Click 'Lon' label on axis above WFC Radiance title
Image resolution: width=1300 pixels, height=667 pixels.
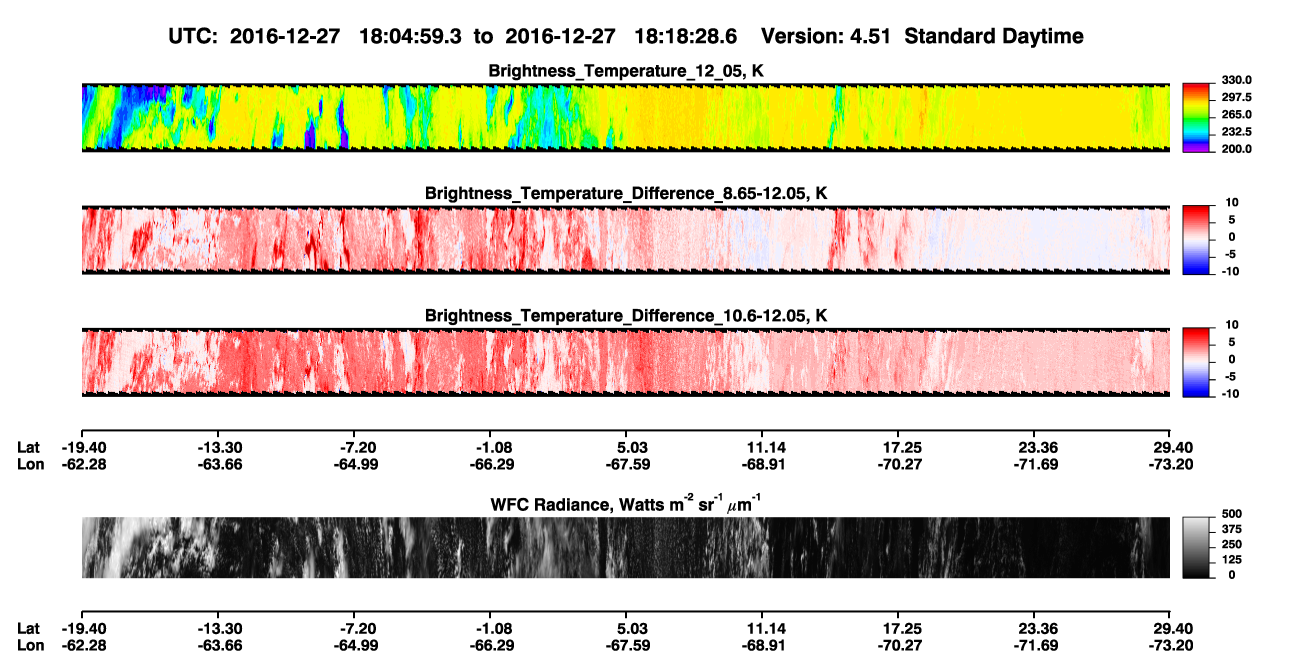[30, 463]
